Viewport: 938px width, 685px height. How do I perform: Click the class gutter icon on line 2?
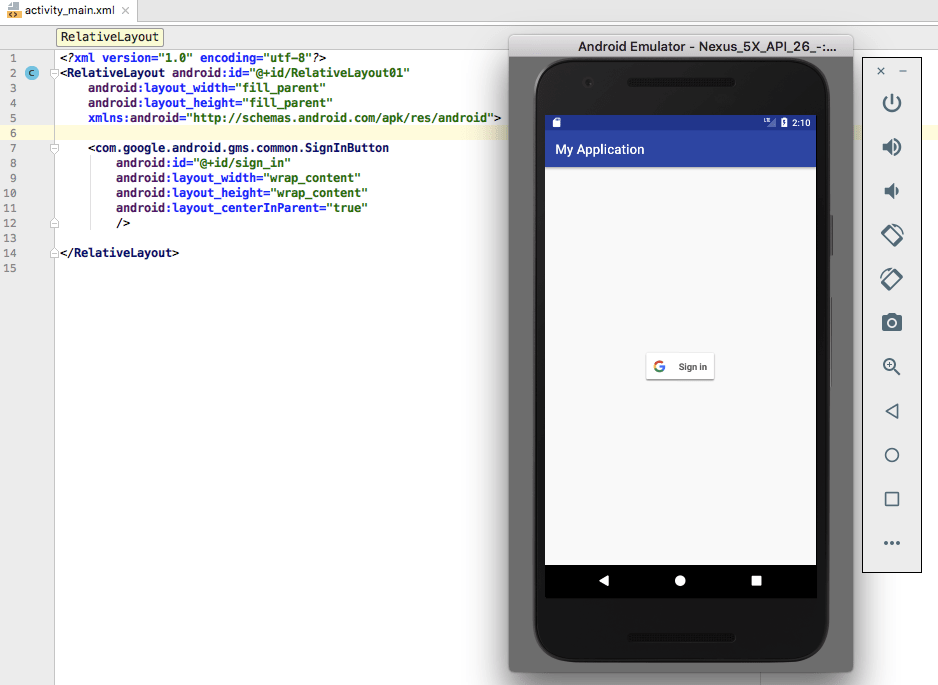(x=32, y=73)
